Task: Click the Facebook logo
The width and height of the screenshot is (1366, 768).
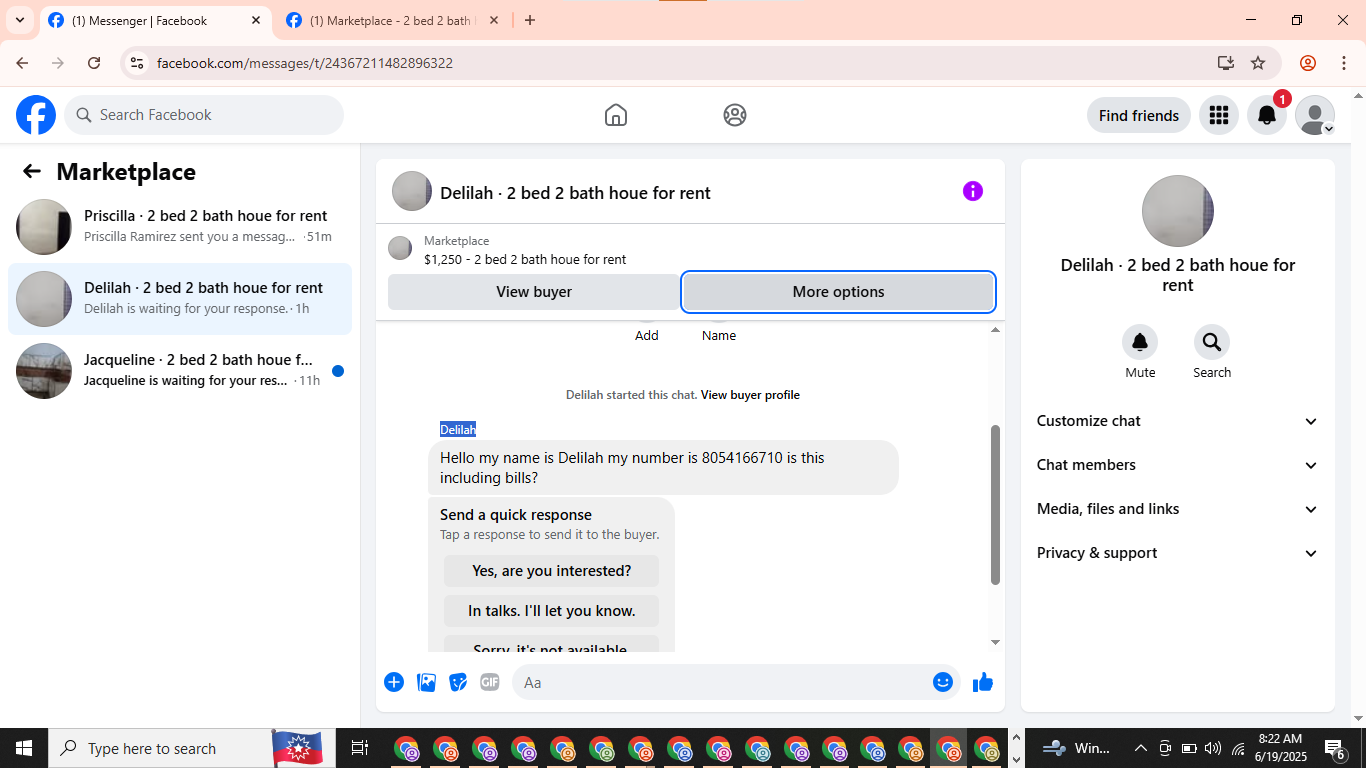Action: tap(36, 115)
